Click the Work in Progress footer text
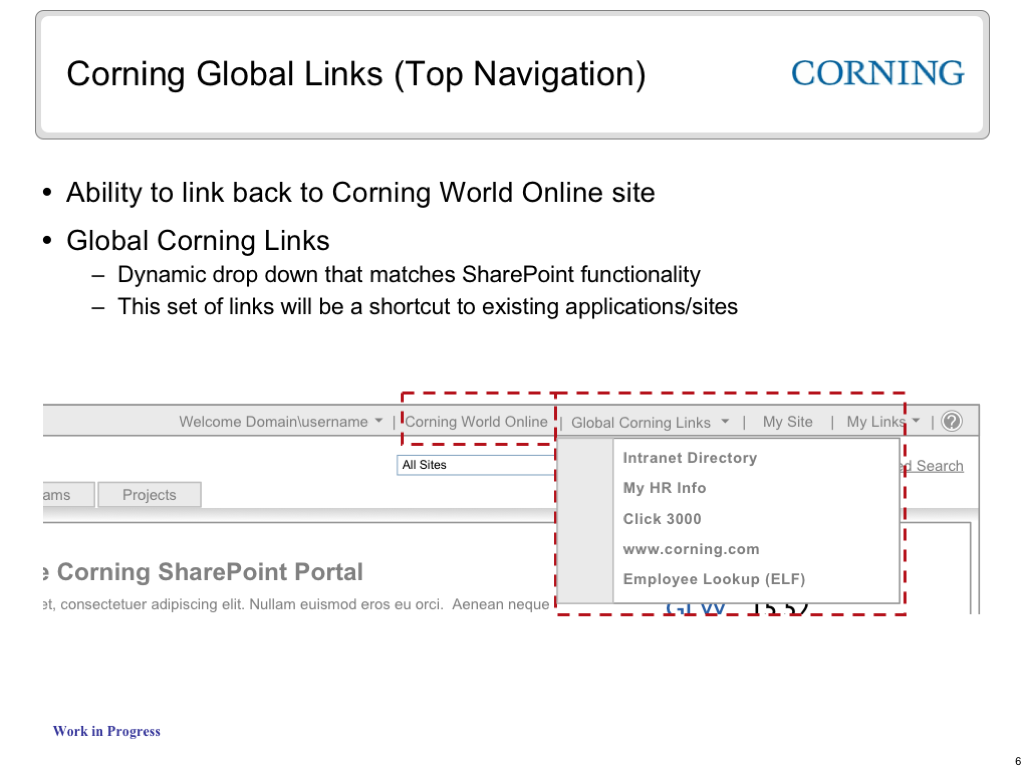Image resolution: width=1024 pixels, height=768 pixels. (x=106, y=731)
